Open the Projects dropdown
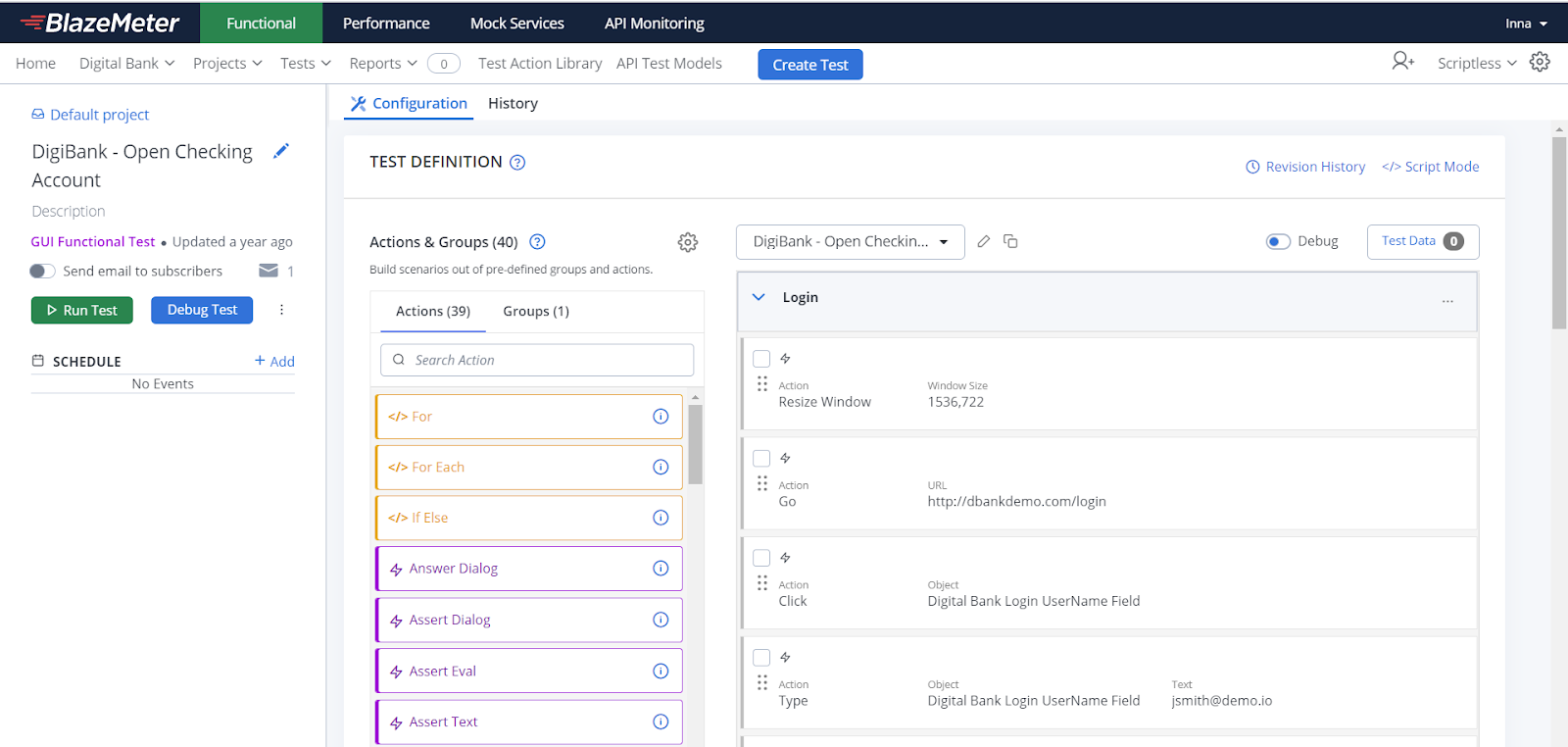Viewport: 1568px width, 747px height. 227,64
